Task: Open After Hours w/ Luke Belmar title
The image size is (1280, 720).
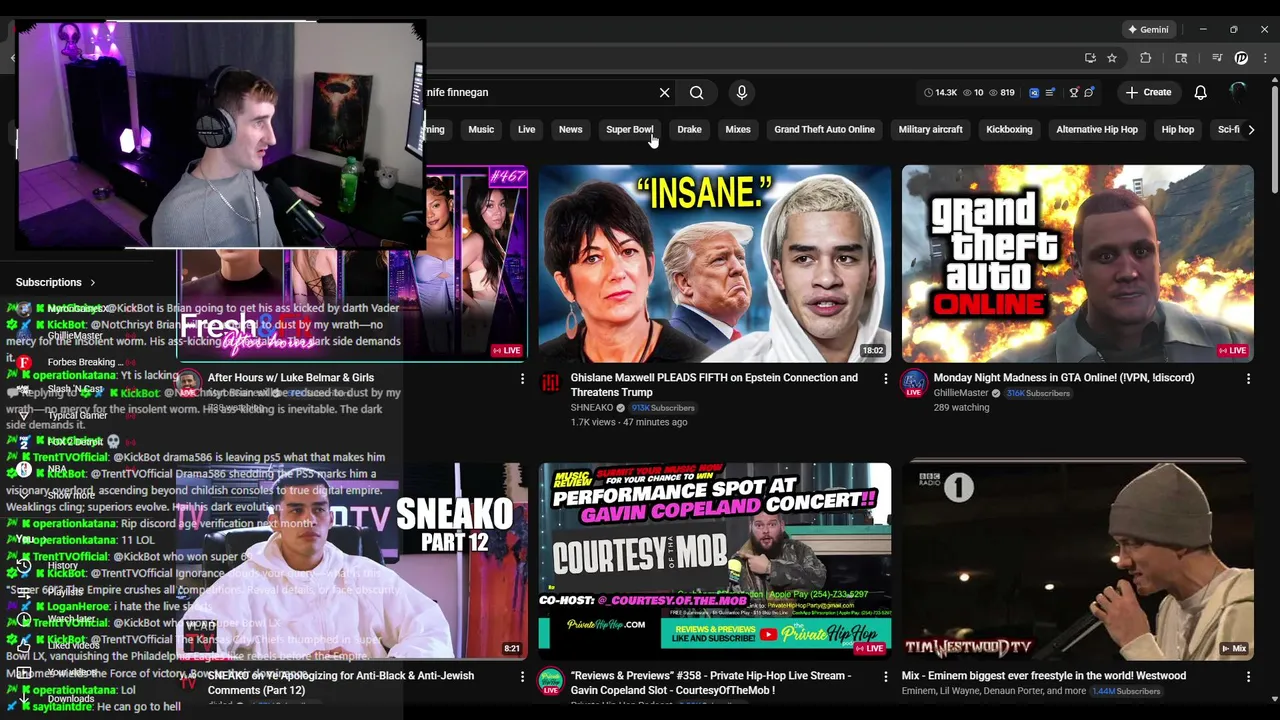Action: [x=291, y=378]
